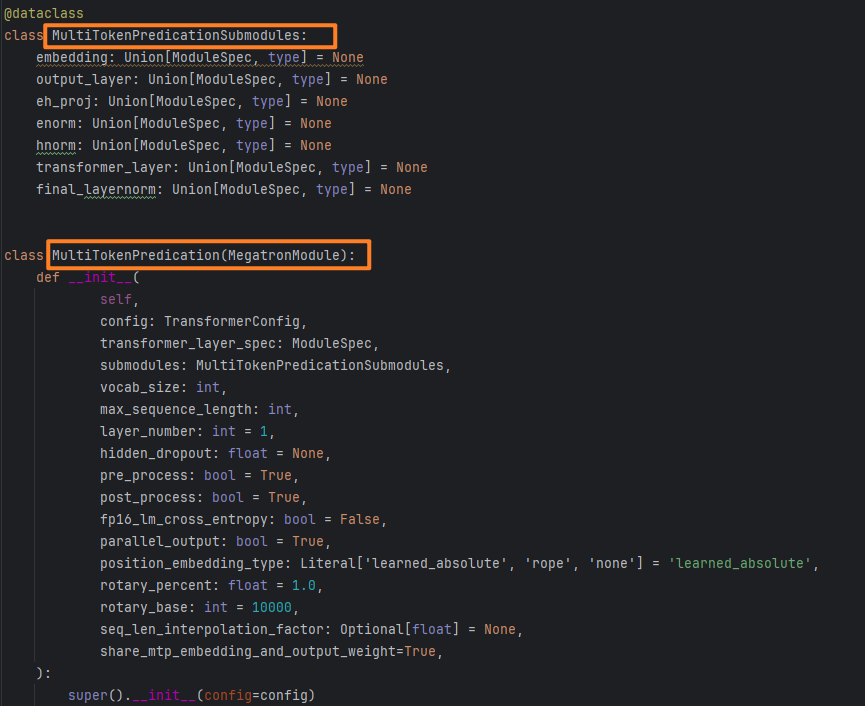The width and height of the screenshot is (865, 706).
Task: Click the output_layer field name
Action: pyautogui.click(x=84, y=79)
